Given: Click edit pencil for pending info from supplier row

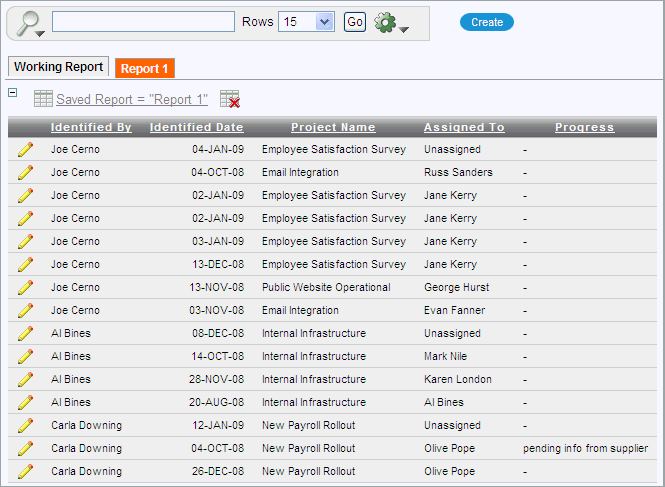Looking at the screenshot, I should [x=25, y=449].
